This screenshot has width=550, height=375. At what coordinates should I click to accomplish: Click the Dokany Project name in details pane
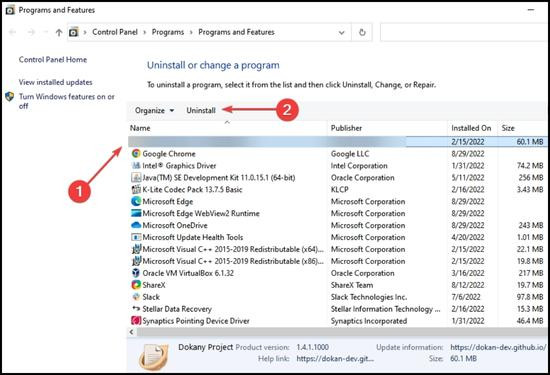tap(206, 347)
